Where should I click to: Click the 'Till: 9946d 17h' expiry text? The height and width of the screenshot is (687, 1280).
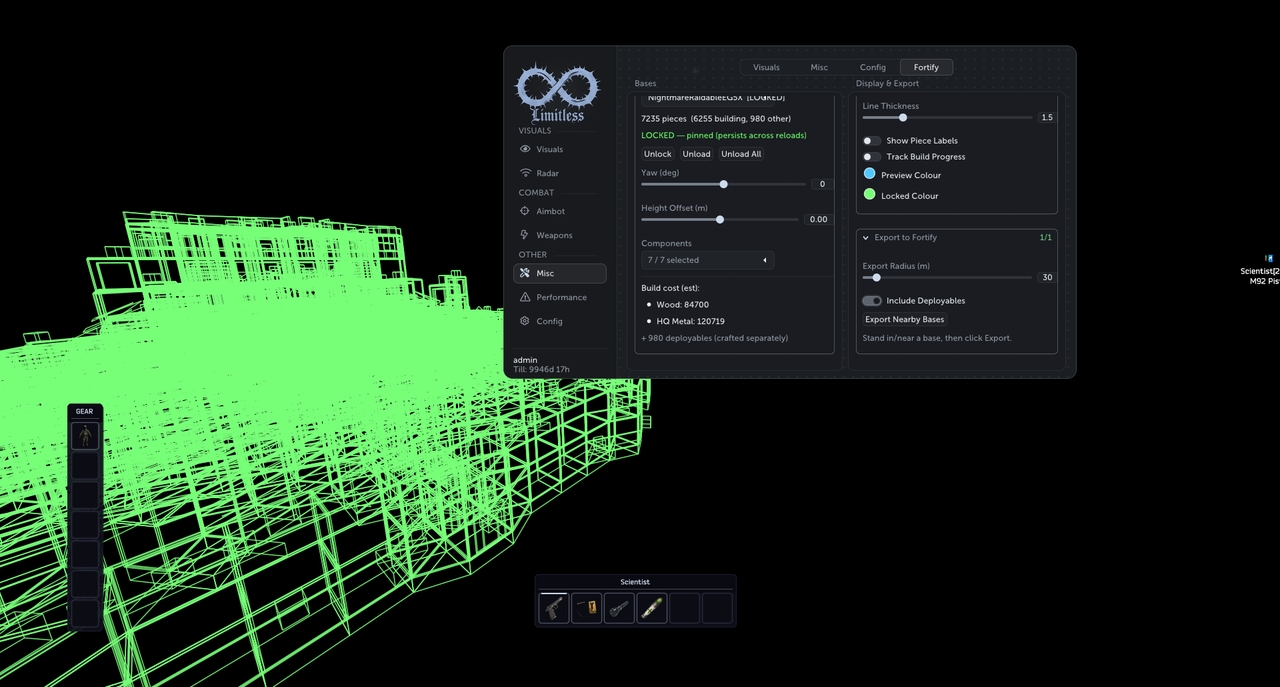541,370
